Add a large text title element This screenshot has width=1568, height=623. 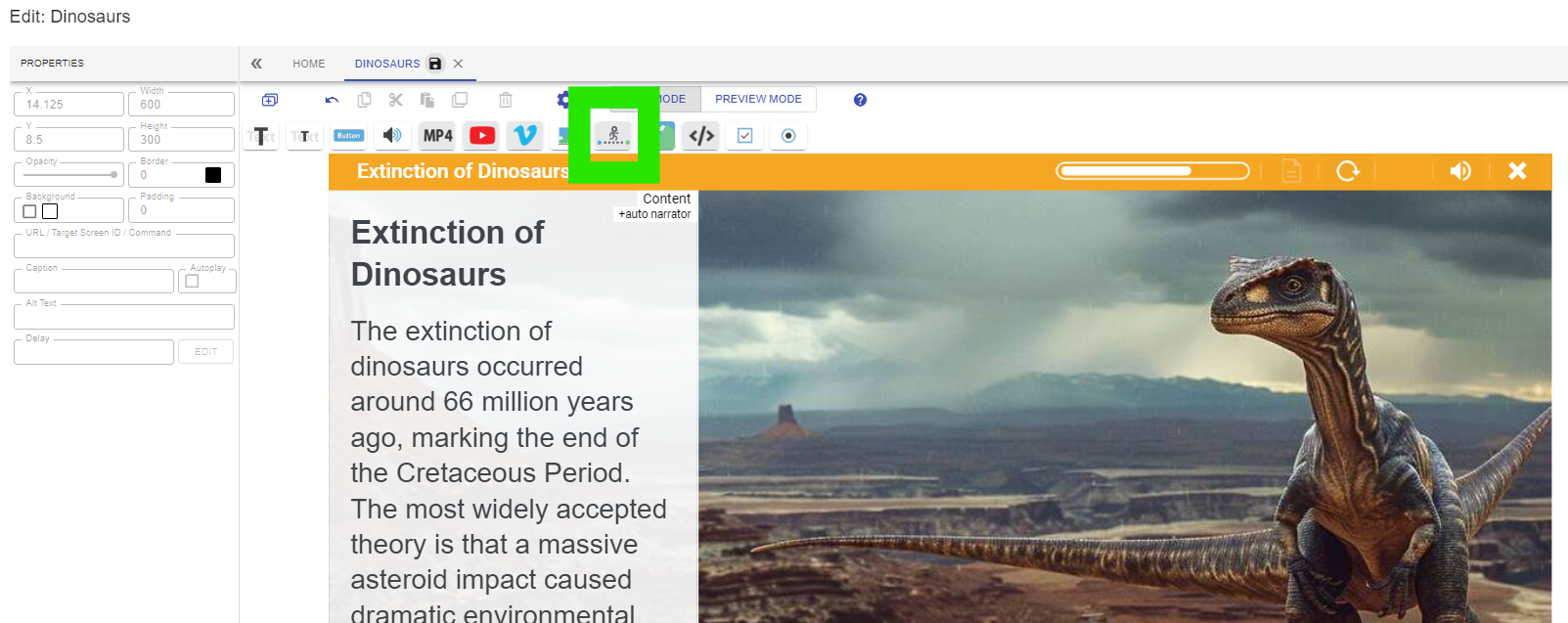point(261,136)
